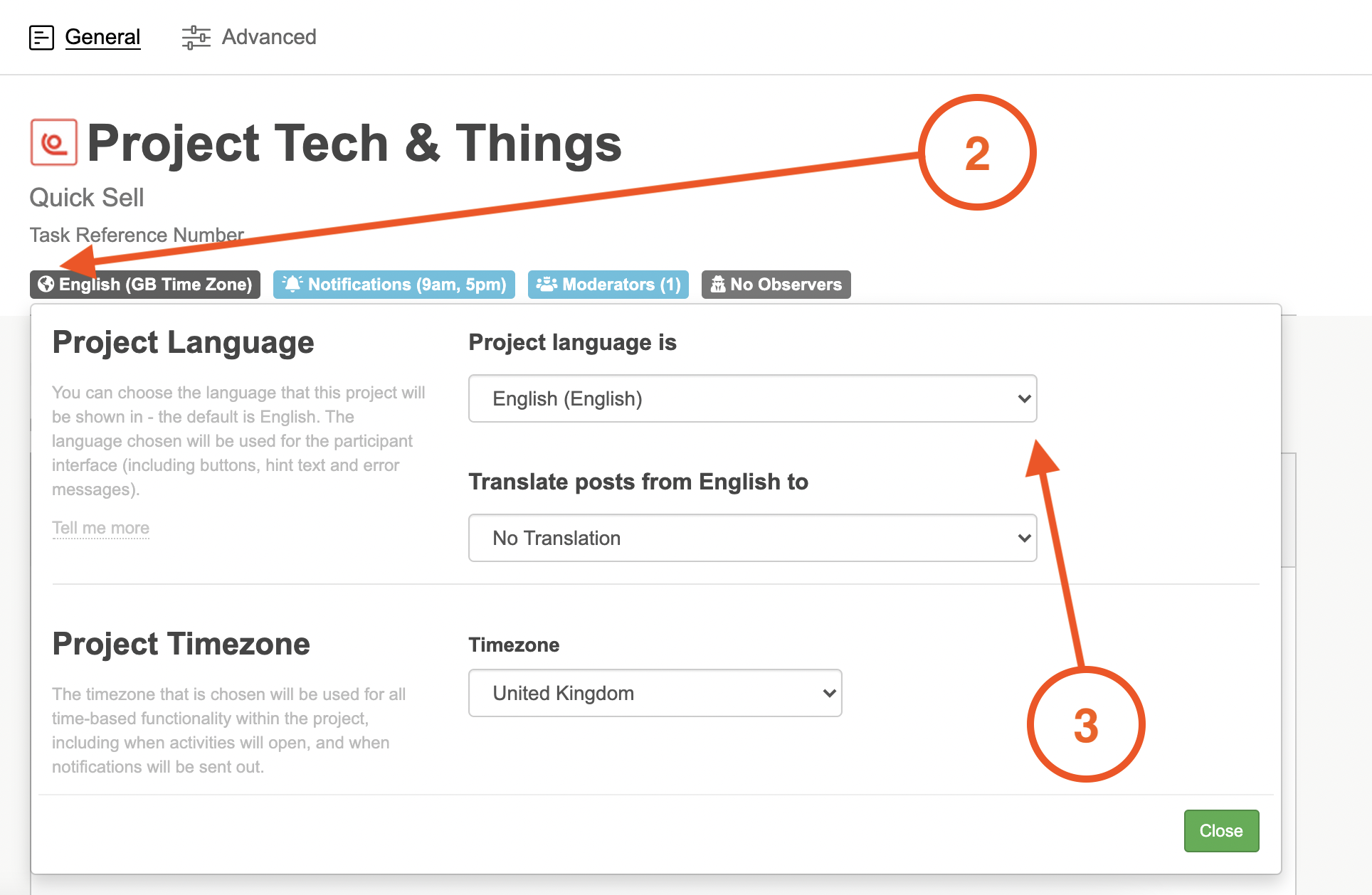1372x895 pixels.
Task: Click the Task Reference Number field
Action: pos(137,235)
